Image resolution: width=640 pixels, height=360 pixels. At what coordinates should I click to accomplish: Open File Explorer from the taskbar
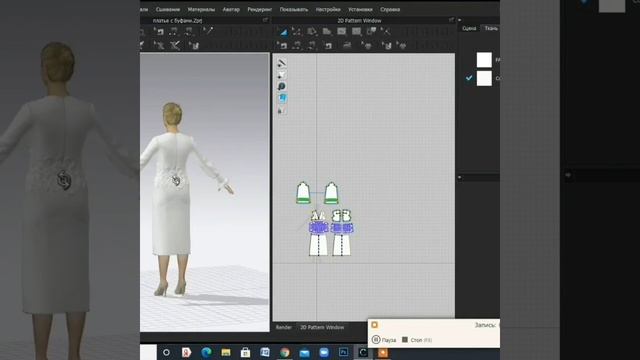coord(226,352)
